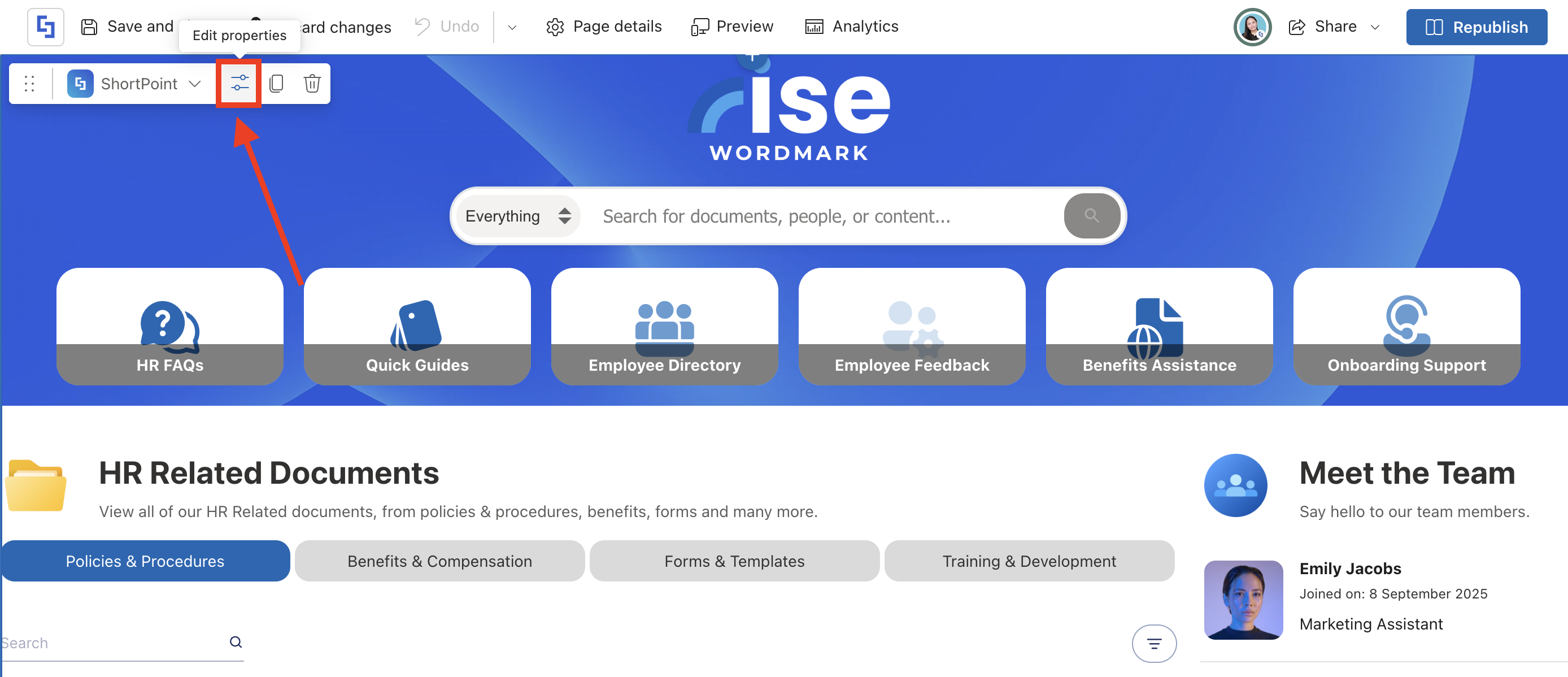Open the Employee Directory tile label
This screenshot has width=1568, height=677.
[x=664, y=364]
